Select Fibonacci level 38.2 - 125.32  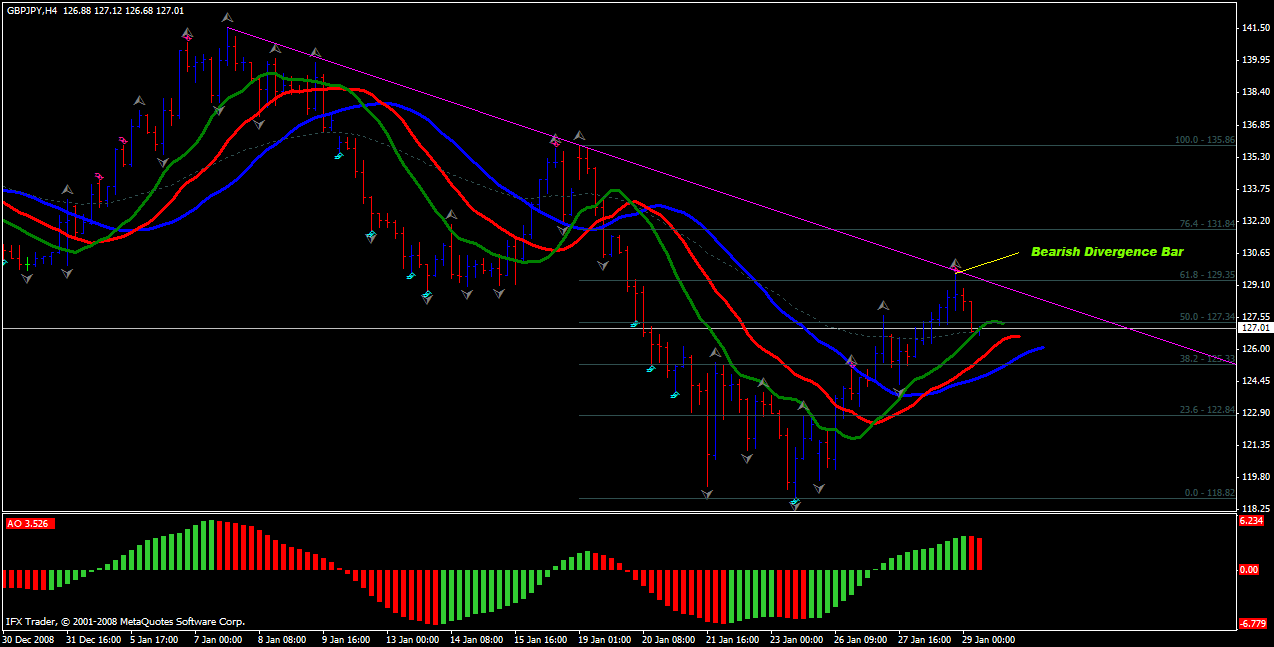tap(1207, 358)
